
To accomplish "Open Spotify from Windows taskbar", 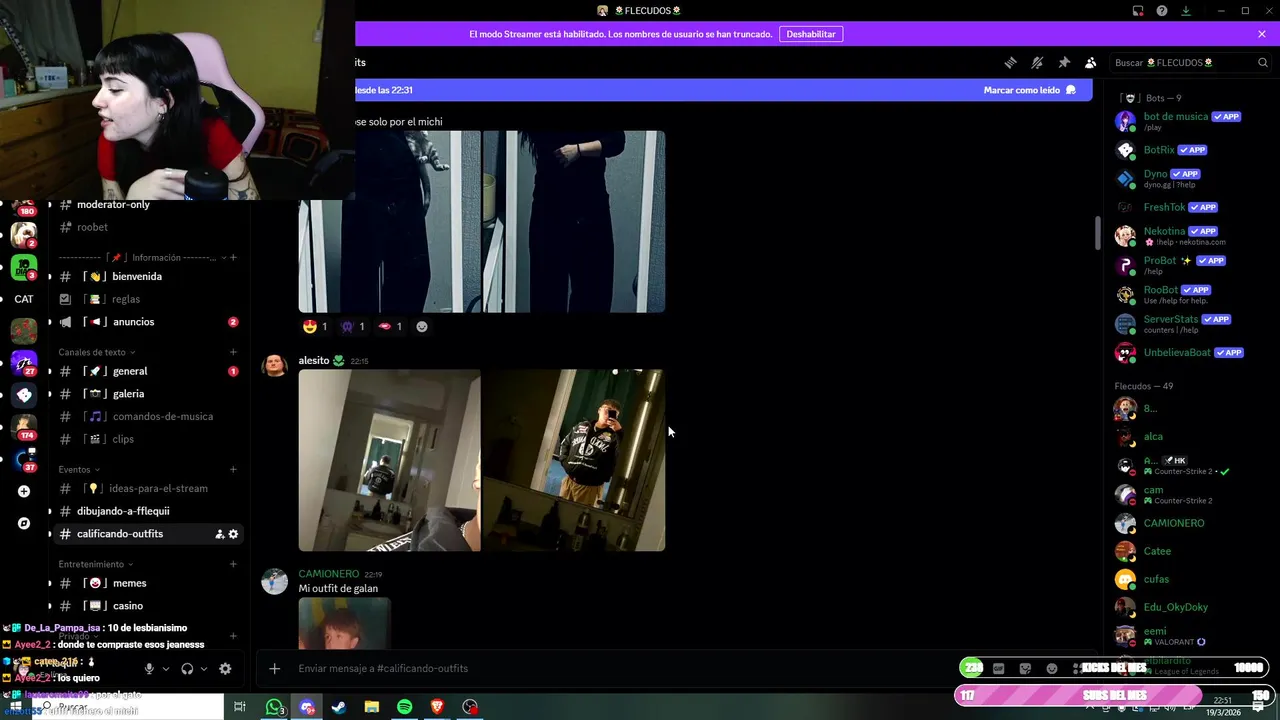I will [x=404, y=707].
